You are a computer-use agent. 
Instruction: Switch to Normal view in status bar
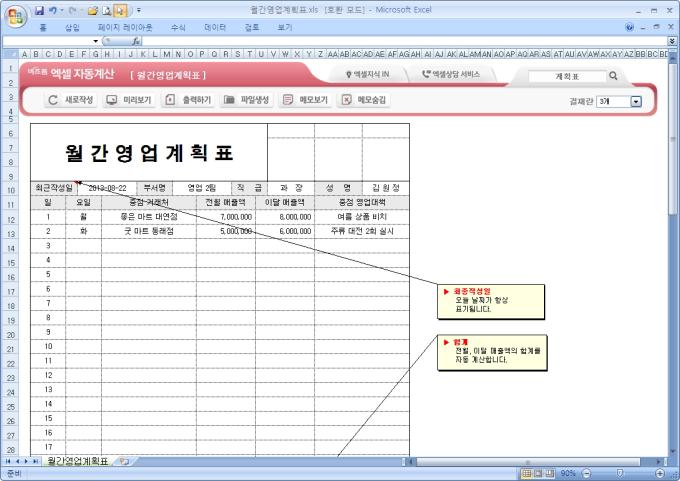tap(526, 473)
